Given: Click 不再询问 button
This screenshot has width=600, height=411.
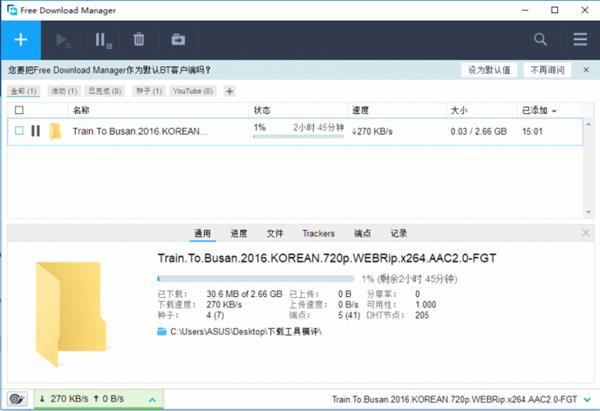Looking at the screenshot, I should coord(547,70).
